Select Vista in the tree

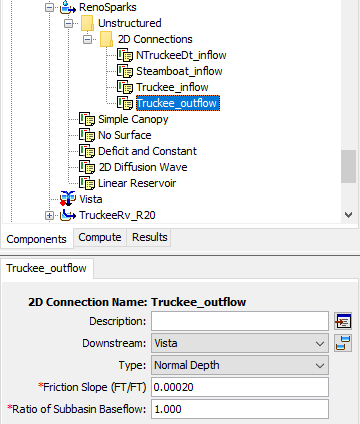coord(91,199)
